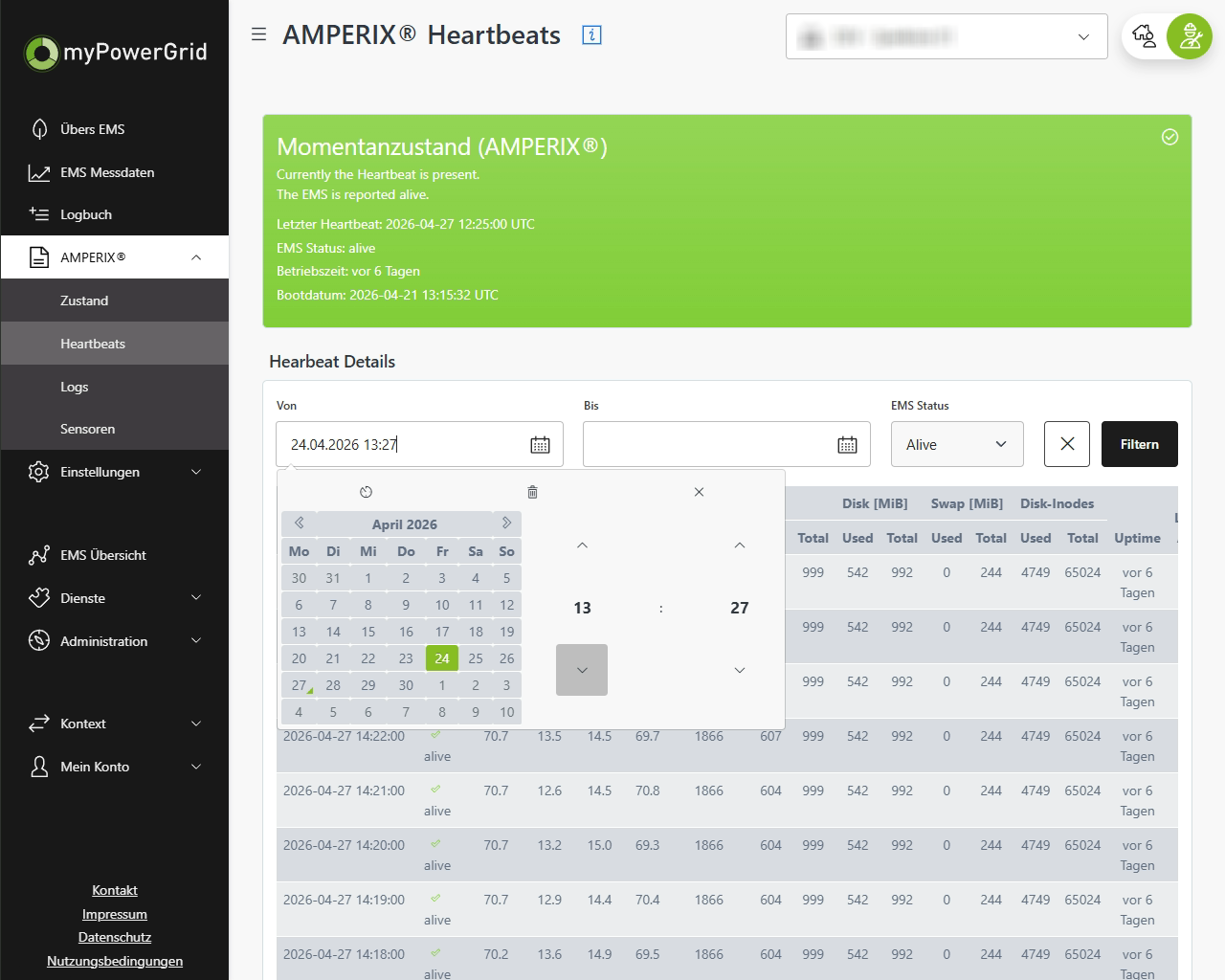Open the Kontakt link
This screenshot has width=1225, height=980.
[x=115, y=890]
